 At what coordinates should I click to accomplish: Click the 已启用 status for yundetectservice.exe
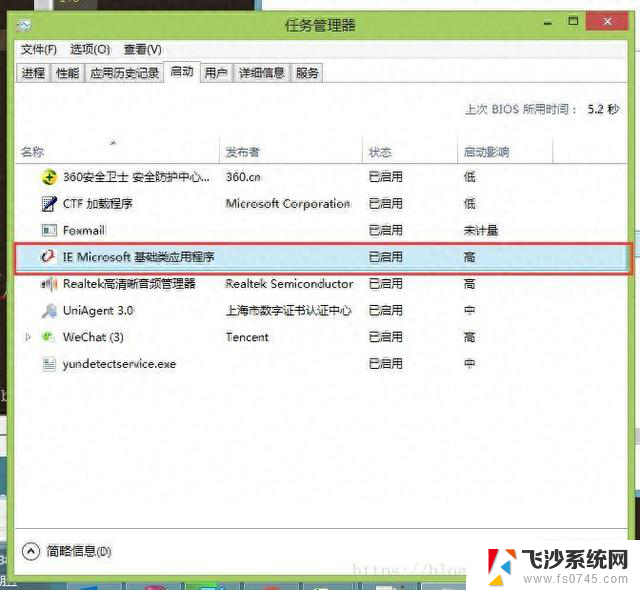coord(385,364)
